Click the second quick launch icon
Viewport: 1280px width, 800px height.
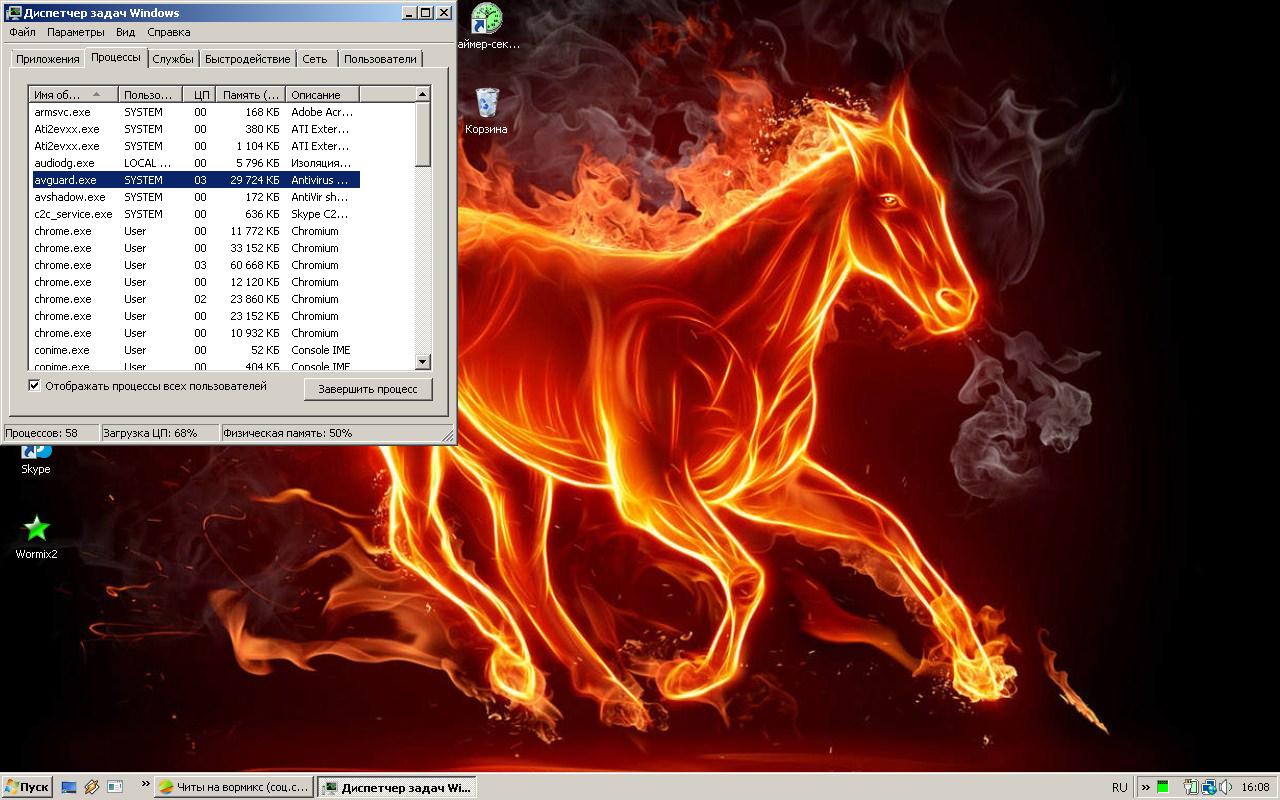pyautogui.click(x=92, y=787)
